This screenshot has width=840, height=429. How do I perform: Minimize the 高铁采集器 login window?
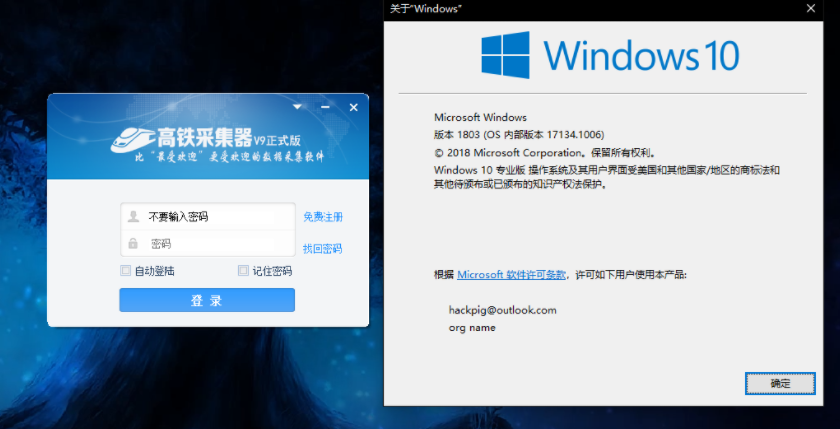[325, 106]
